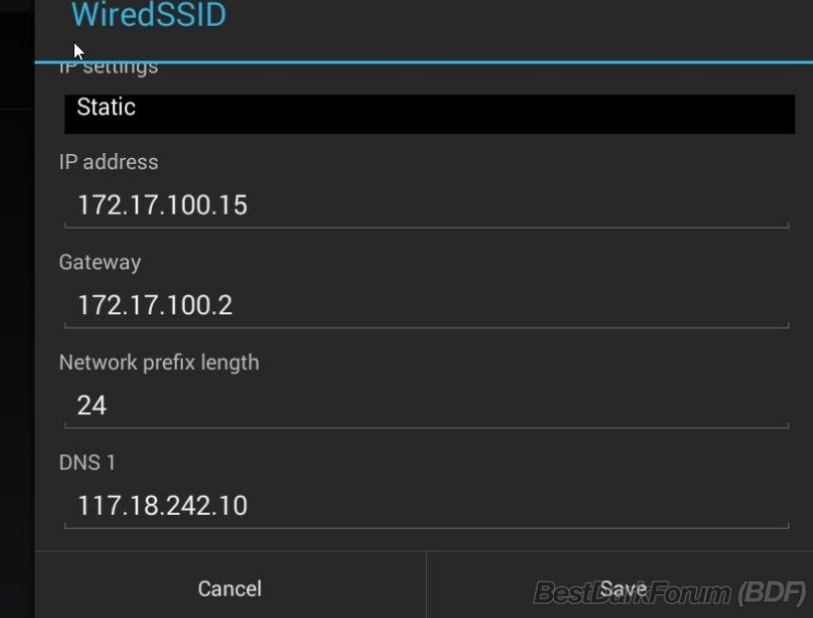This screenshot has height=618, width=813.
Task: Click the dark area left of the dialog
Action: [x=16, y=350]
